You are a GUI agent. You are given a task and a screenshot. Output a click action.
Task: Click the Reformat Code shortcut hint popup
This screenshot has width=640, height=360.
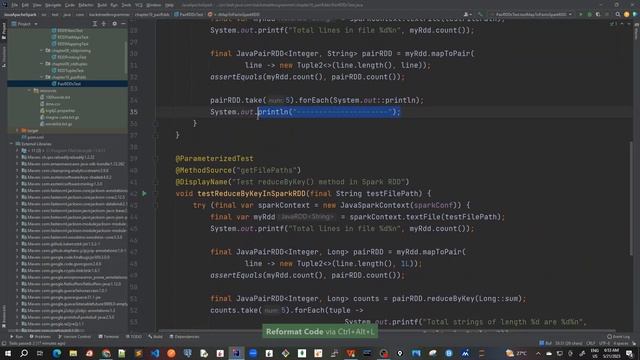[320, 331]
